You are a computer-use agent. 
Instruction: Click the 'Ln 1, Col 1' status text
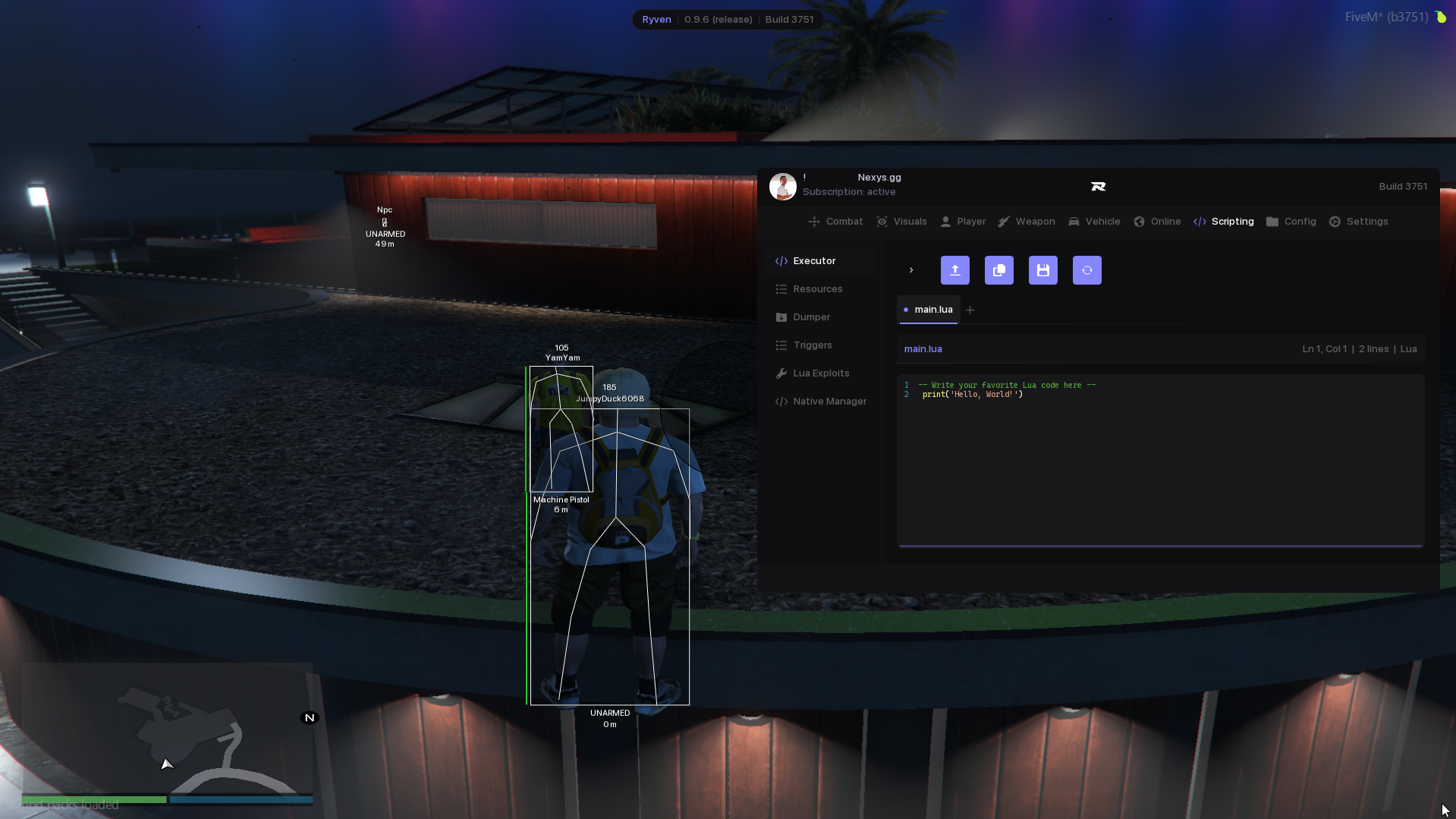[1324, 349]
